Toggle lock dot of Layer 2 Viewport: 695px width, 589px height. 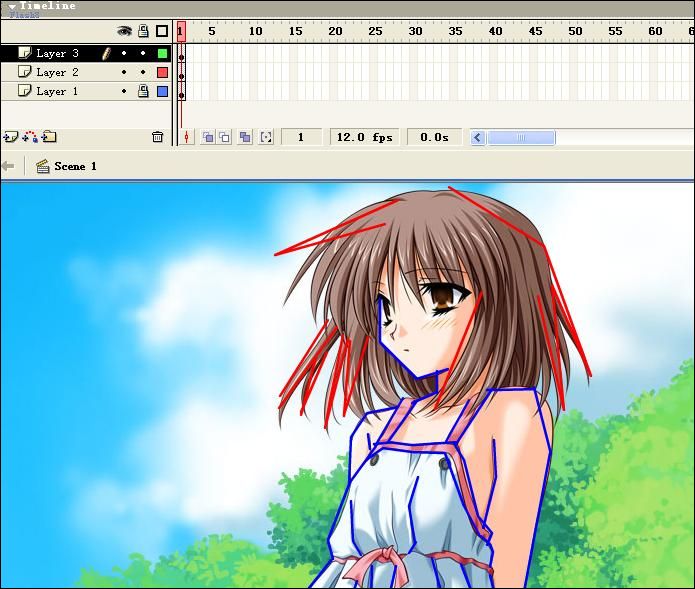[143, 72]
